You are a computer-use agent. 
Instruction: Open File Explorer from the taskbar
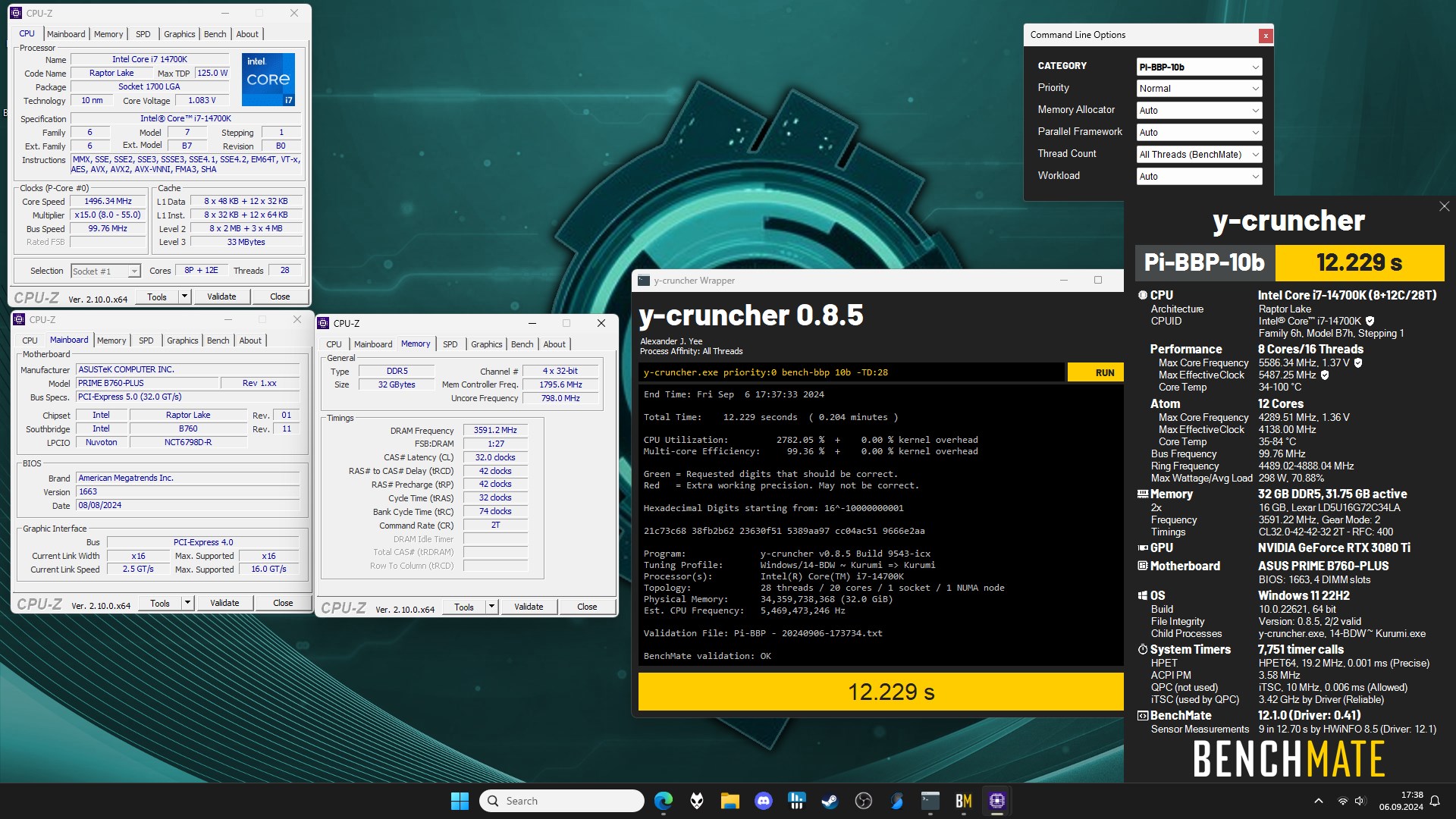pyautogui.click(x=730, y=801)
